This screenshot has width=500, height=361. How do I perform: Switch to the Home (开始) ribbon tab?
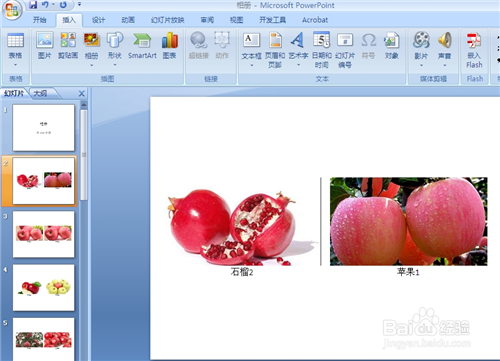point(39,20)
